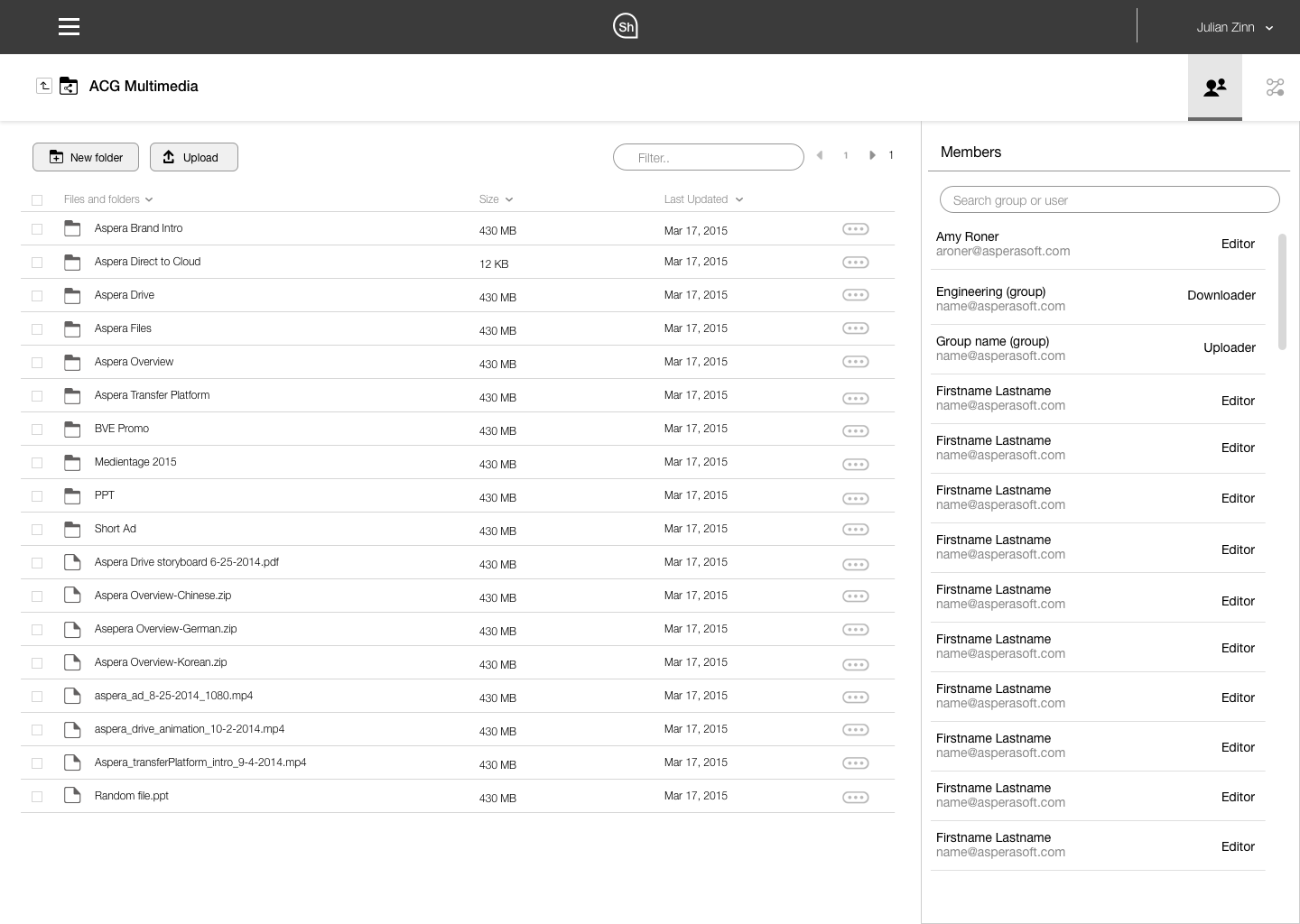
Task: Open more options for Aspera Drive folder
Action: 855,295
